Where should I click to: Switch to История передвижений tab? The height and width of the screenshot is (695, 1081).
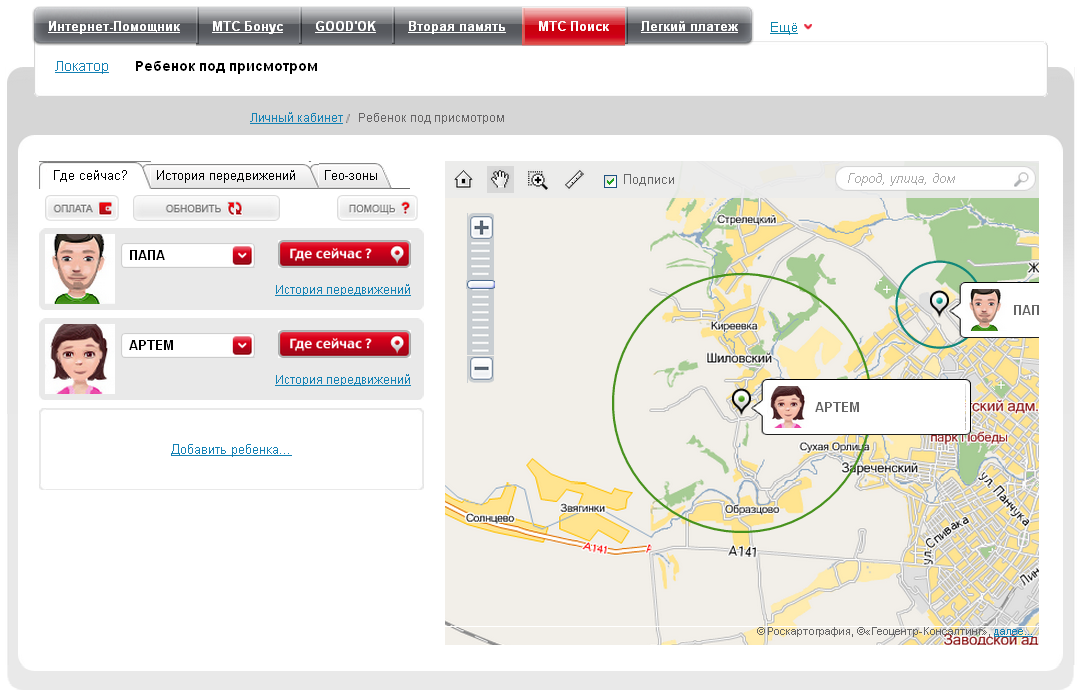click(x=226, y=176)
